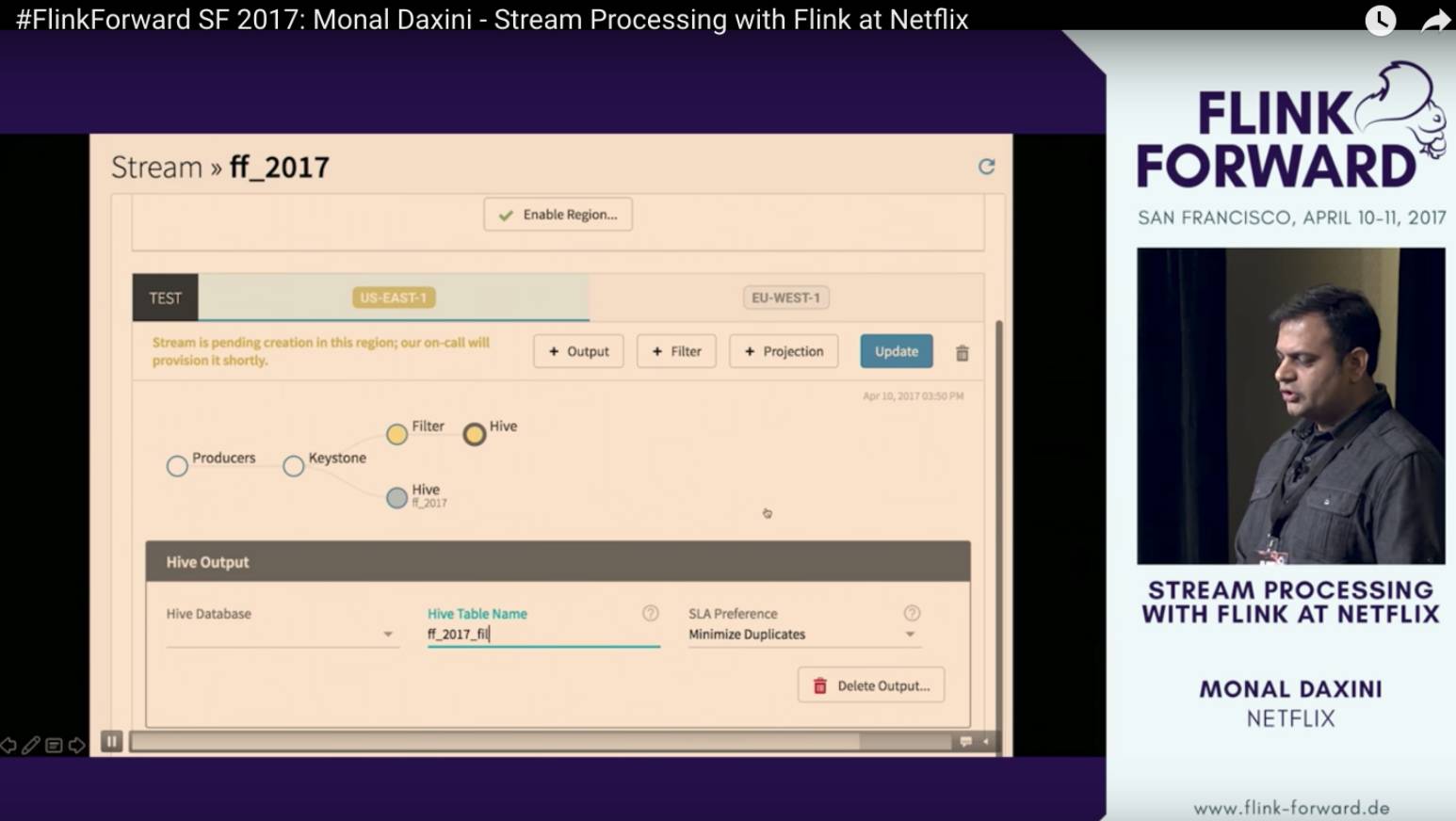The height and width of the screenshot is (821, 1456).
Task: Click the 'Apr 10, 2017 03:50 PM' timestamp
Action: tap(913, 396)
